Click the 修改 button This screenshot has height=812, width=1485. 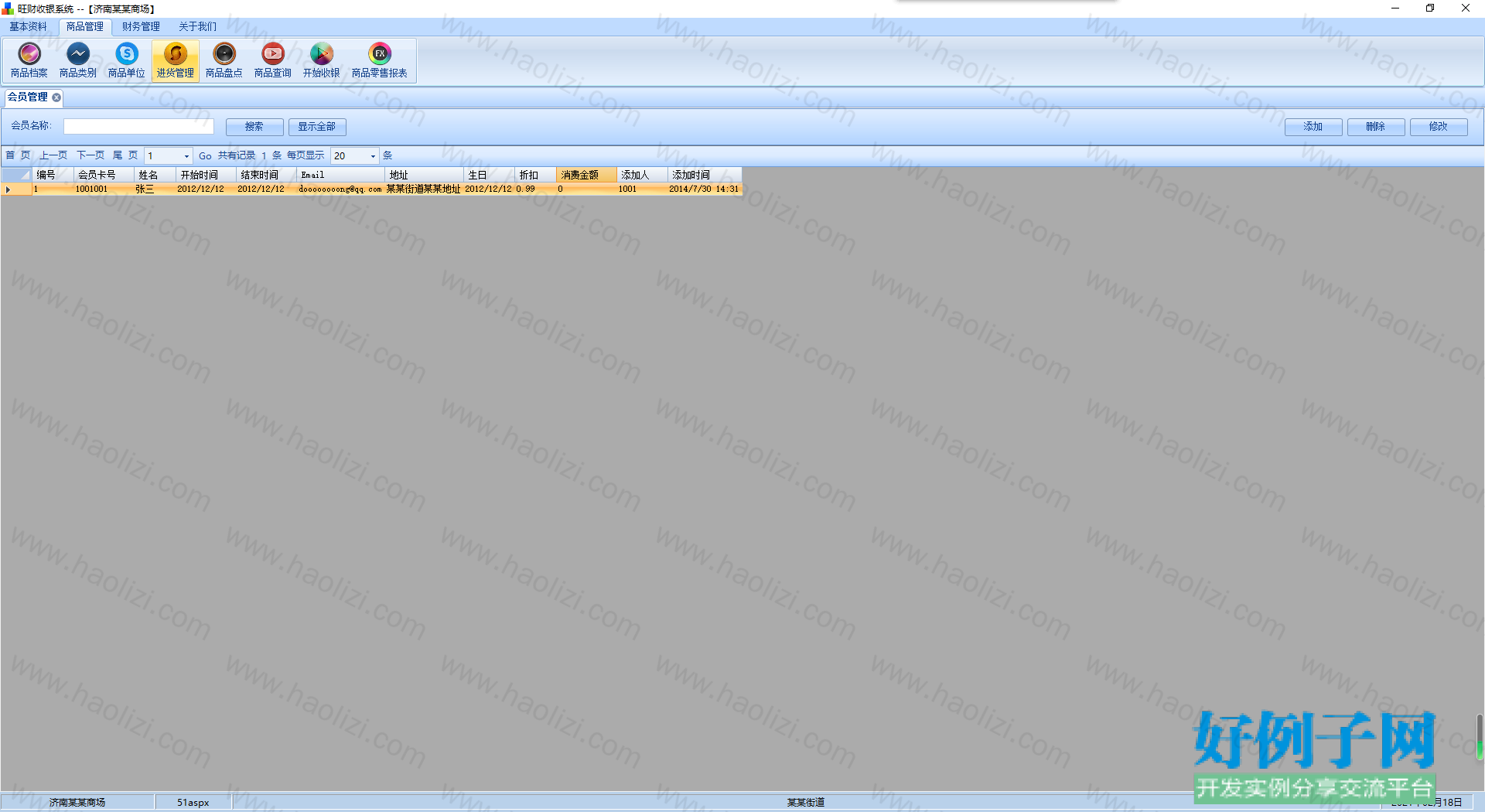pyautogui.click(x=1439, y=127)
